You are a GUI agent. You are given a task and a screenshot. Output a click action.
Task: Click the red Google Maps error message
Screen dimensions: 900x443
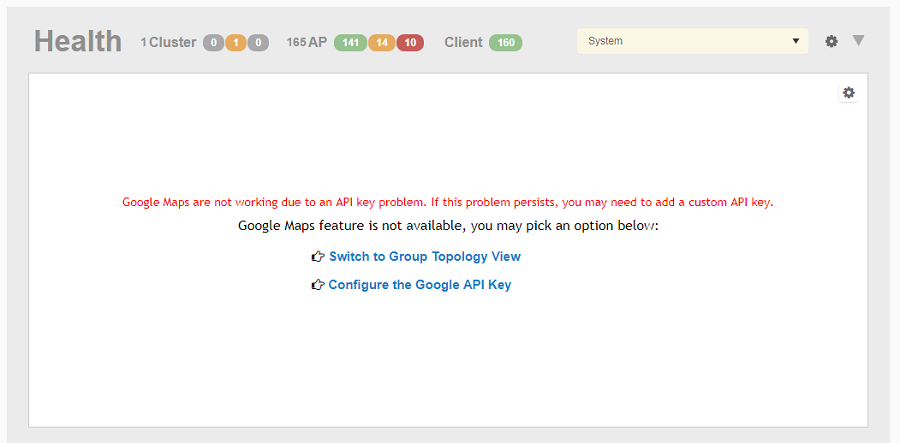(448, 202)
